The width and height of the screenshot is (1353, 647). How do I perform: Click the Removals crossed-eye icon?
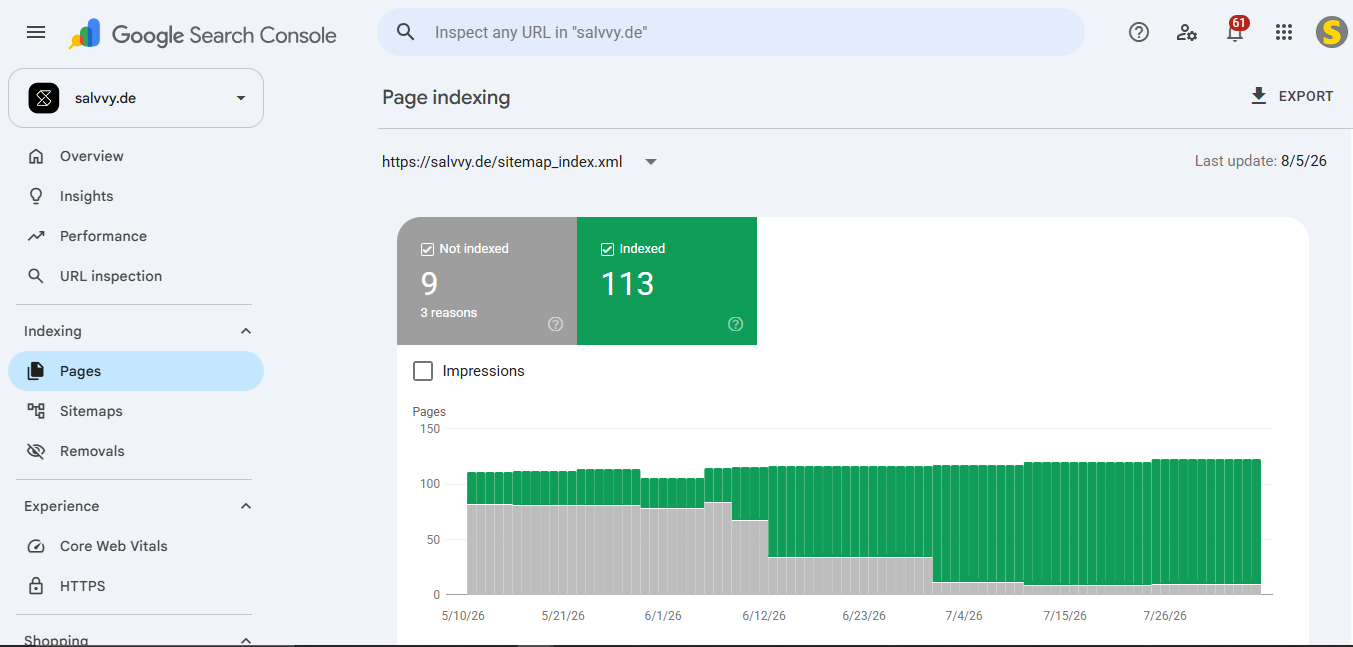click(36, 451)
